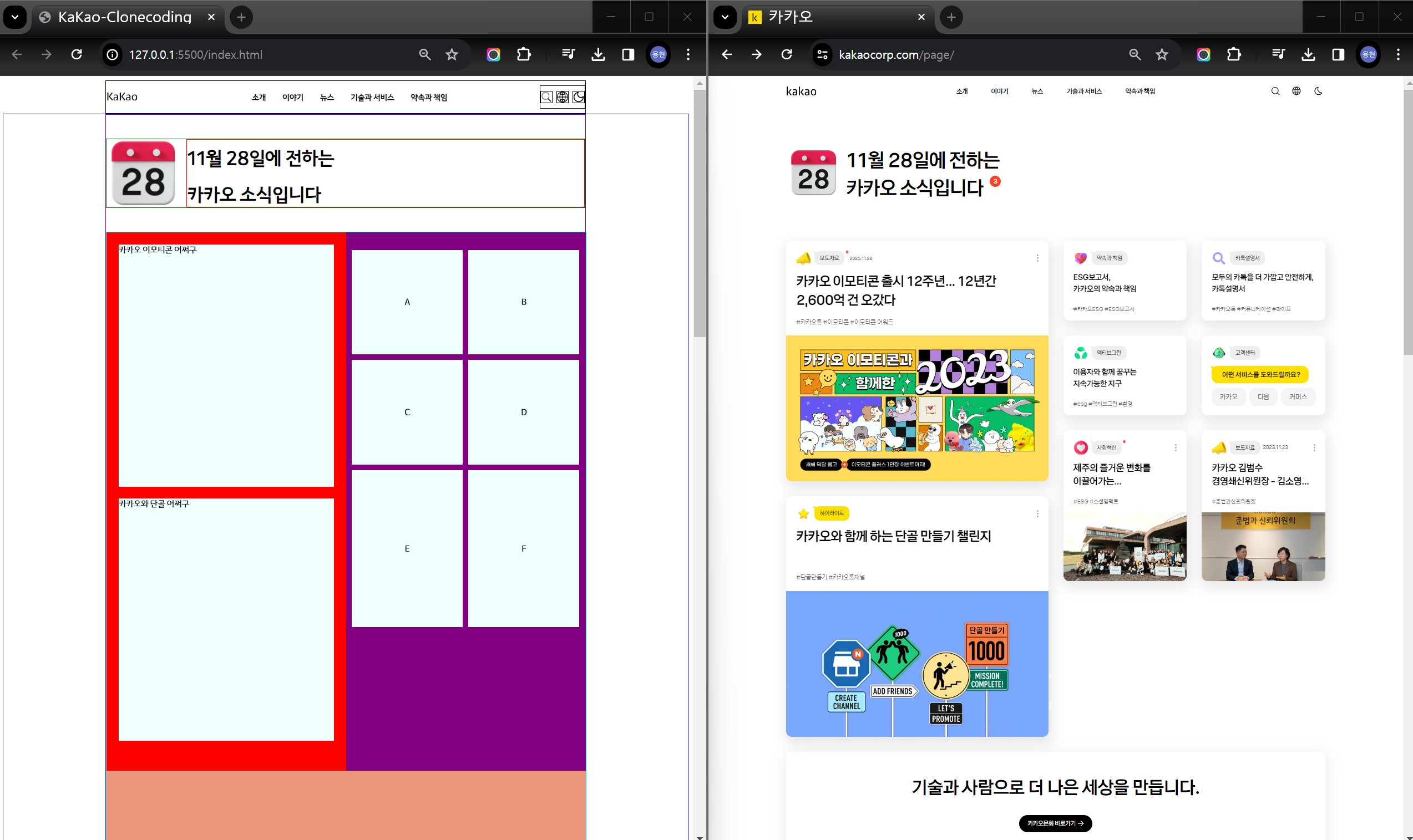
Task: Click 소개 in the clone page navigation
Action: [259, 98]
